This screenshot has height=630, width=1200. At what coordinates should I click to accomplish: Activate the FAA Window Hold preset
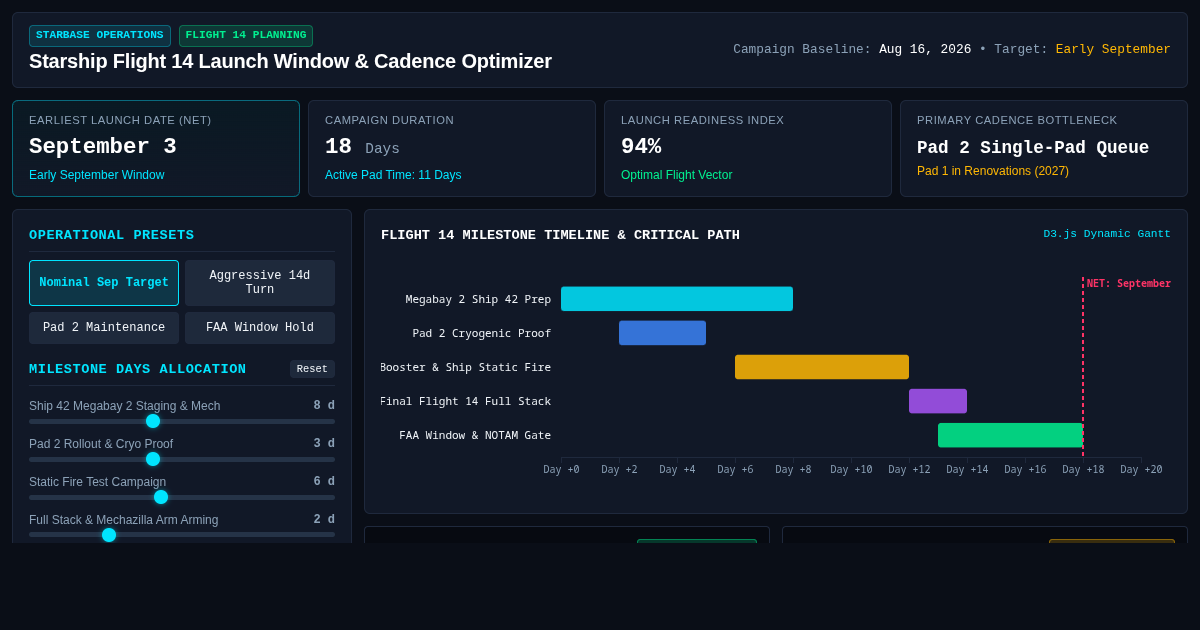point(260,328)
